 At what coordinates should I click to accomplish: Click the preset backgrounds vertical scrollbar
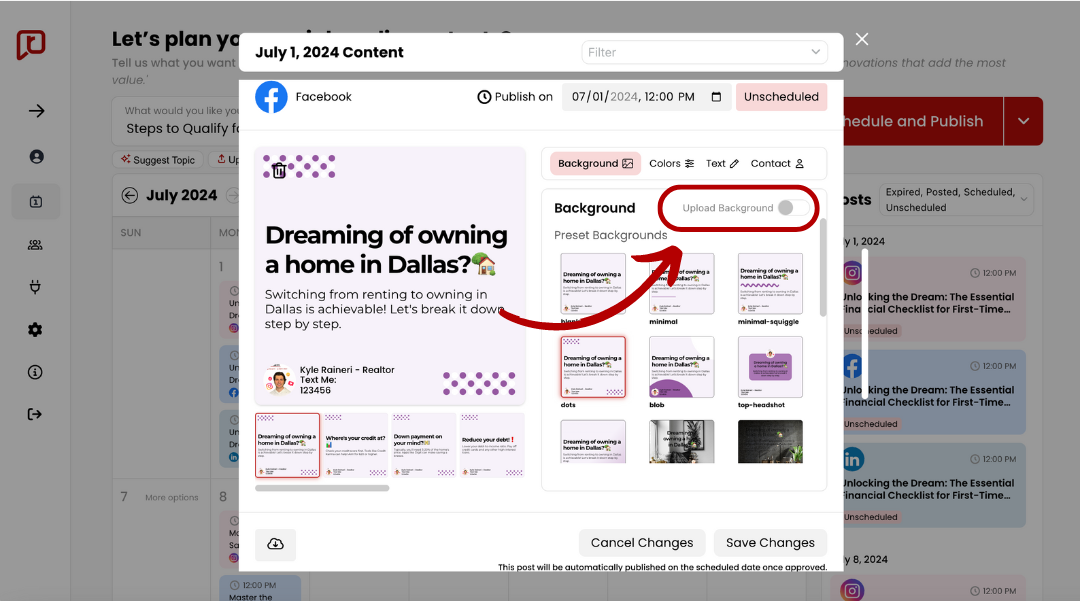tap(823, 267)
